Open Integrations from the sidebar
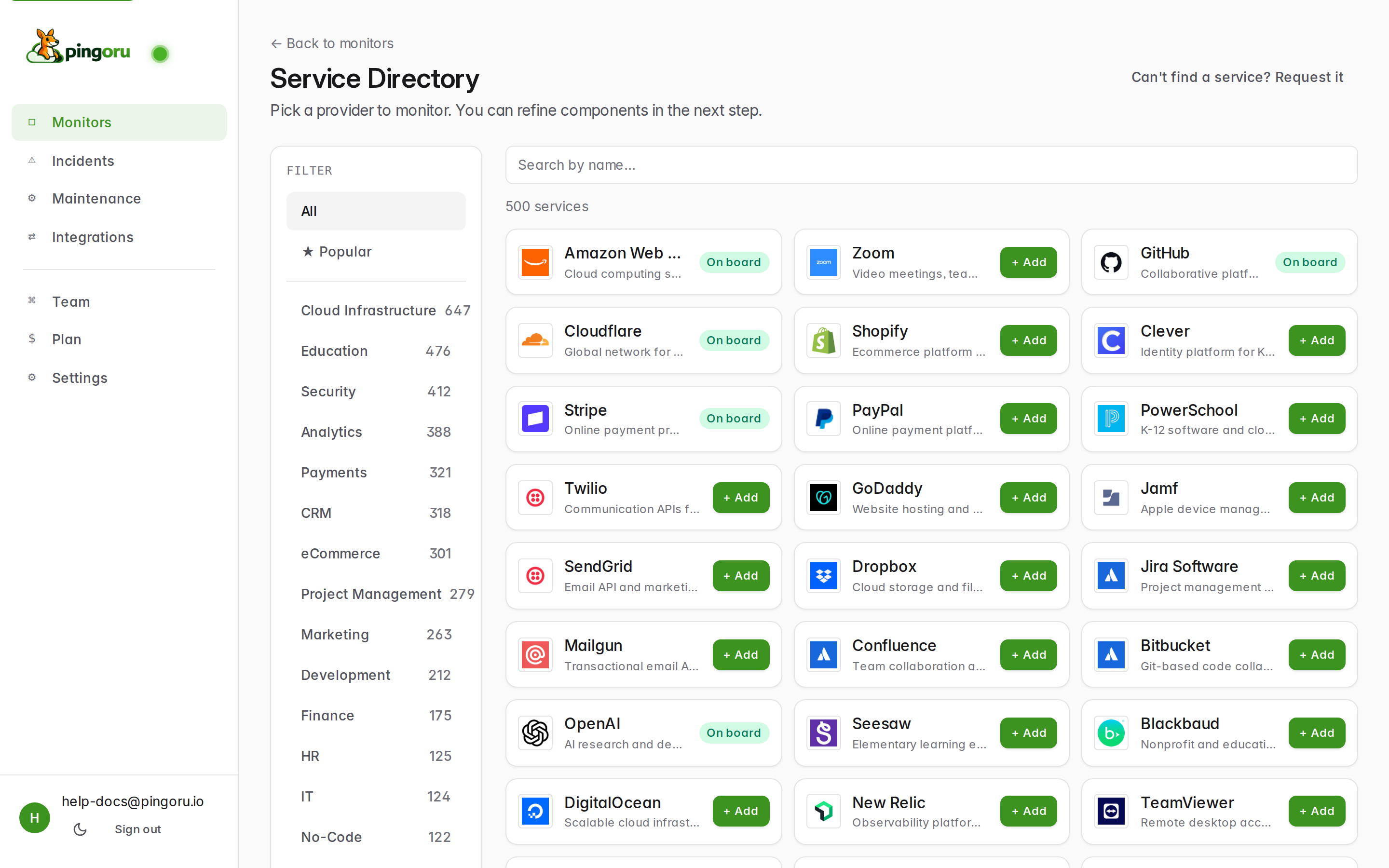Viewport: 1389px width, 868px height. point(93,237)
